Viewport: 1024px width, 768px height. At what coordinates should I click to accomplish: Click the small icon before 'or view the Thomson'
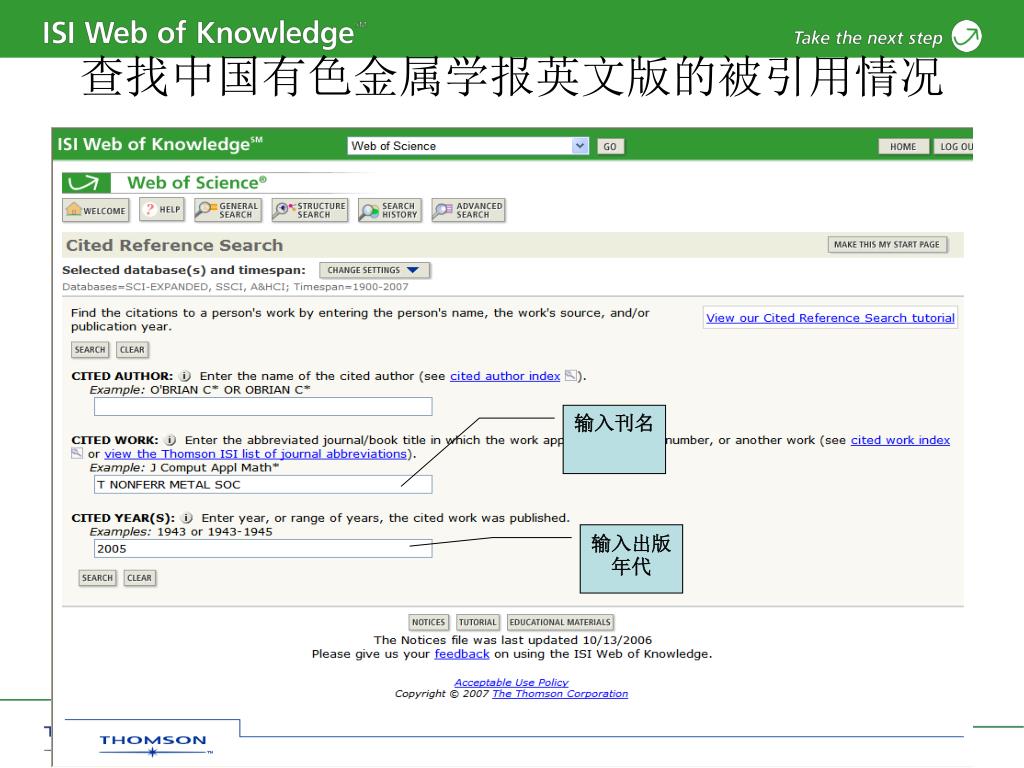pyautogui.click(x=77, y=453)
